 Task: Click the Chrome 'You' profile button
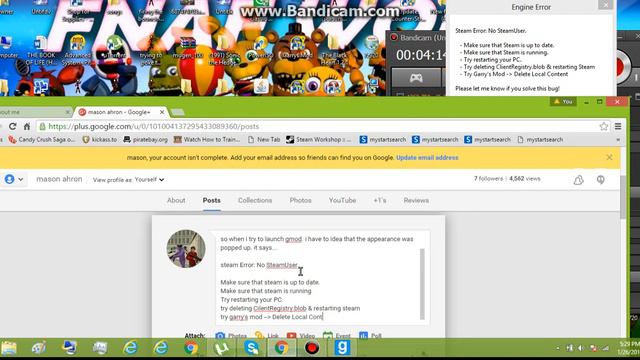coord(563,102)
